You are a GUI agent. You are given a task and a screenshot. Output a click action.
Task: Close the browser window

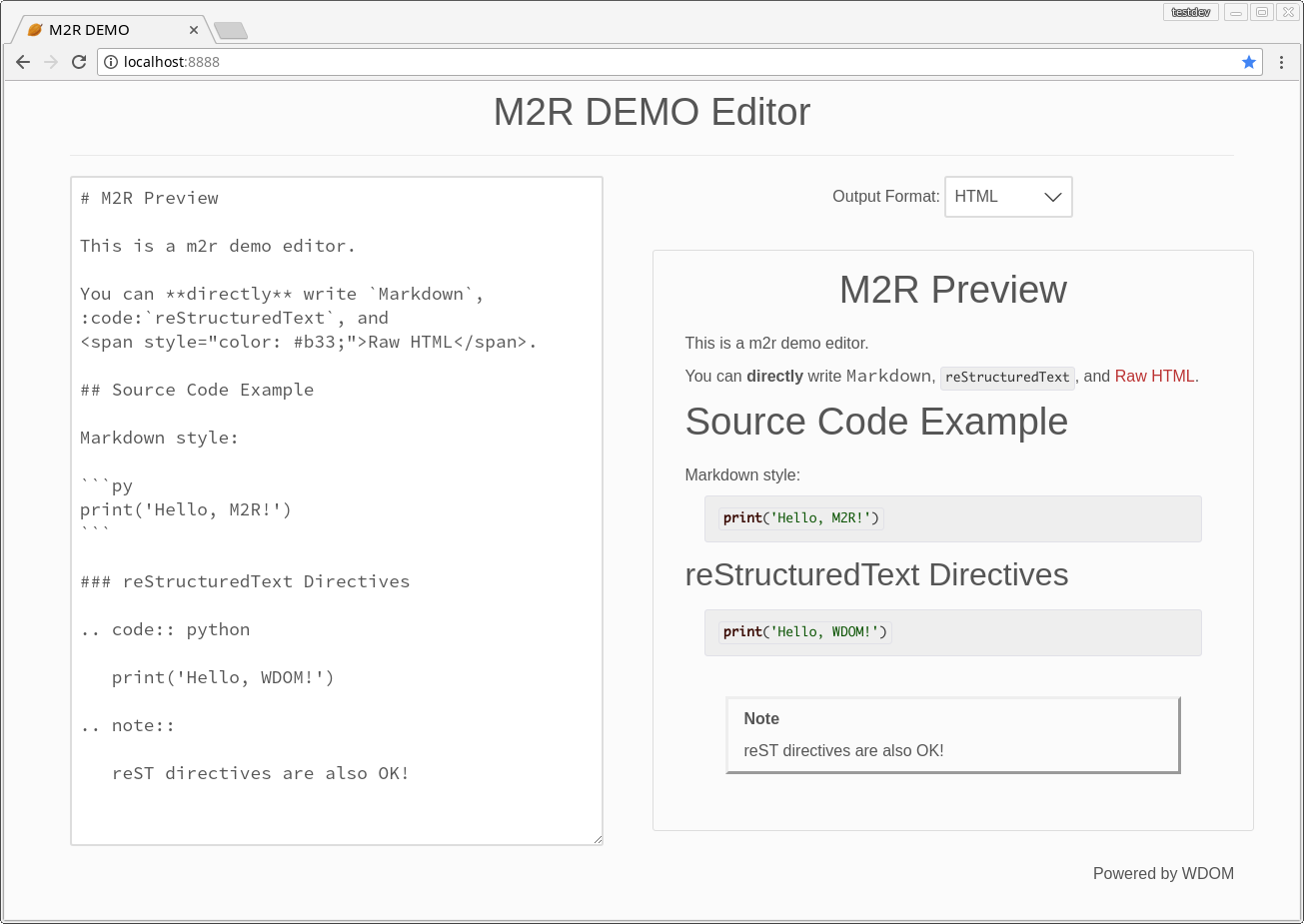1288,12
